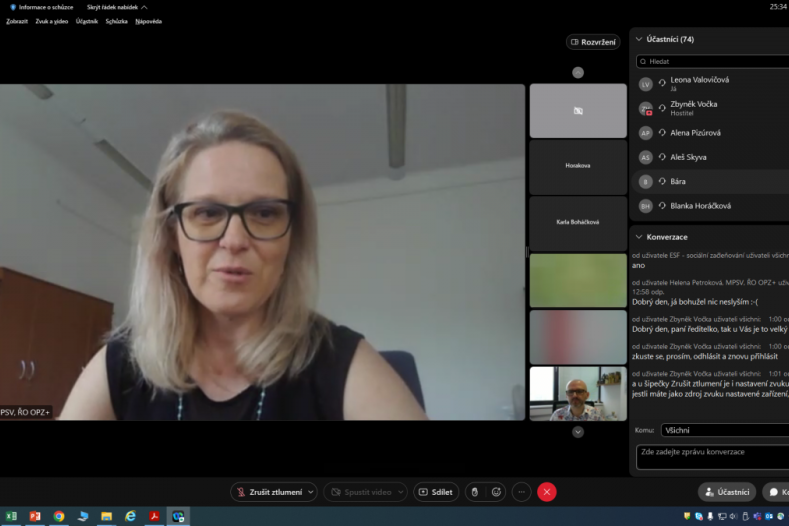
Task: Select the Horakova video tile
Action: click(x=578, y=167)
